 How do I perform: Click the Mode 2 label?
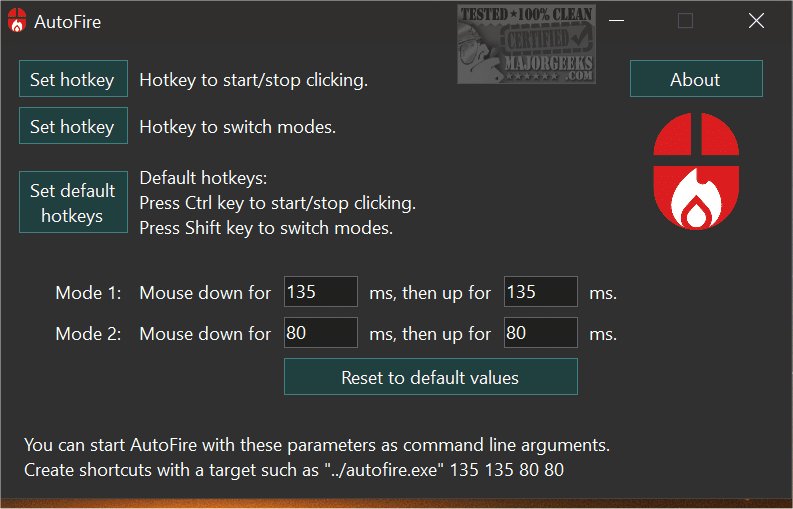tap(88, 334)
